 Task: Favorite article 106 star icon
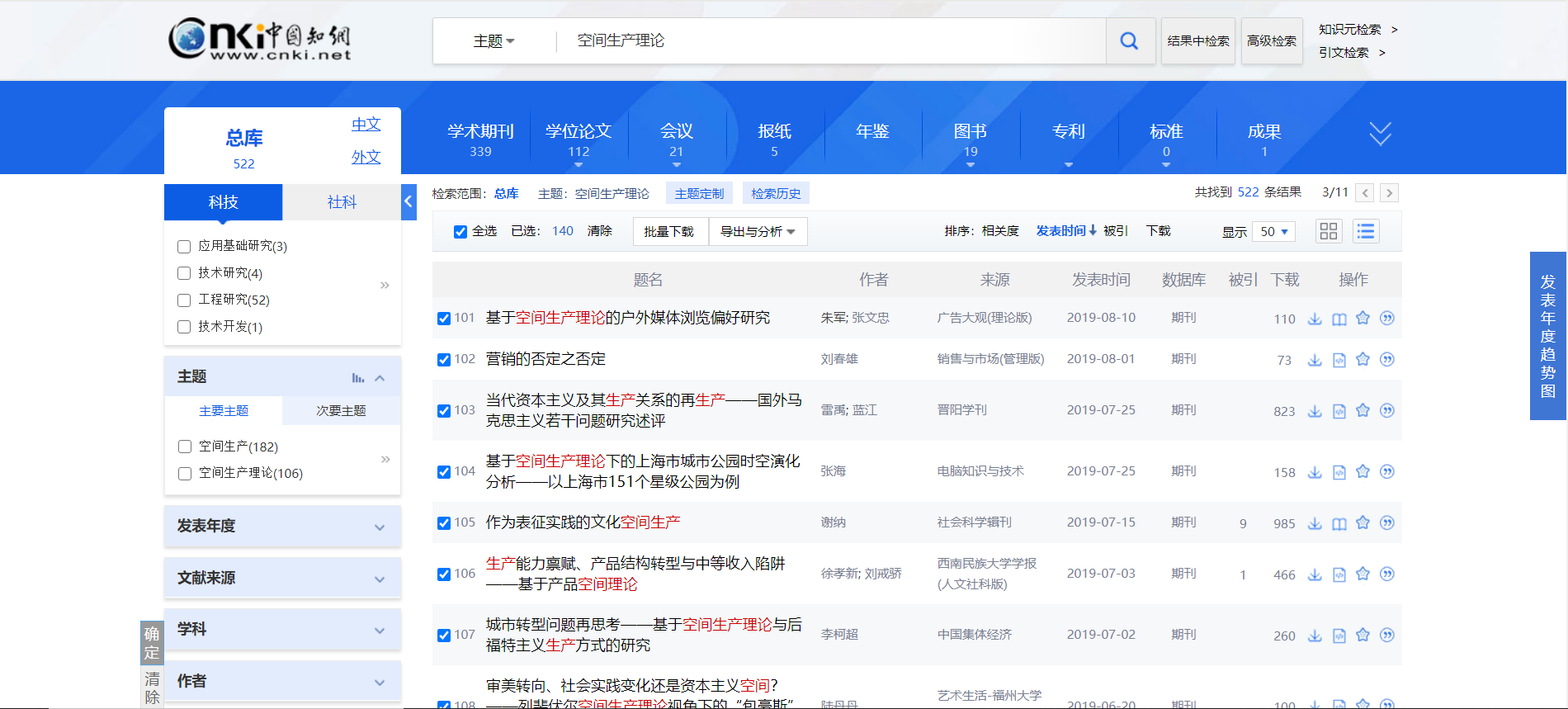click(x=1363, y=574)
